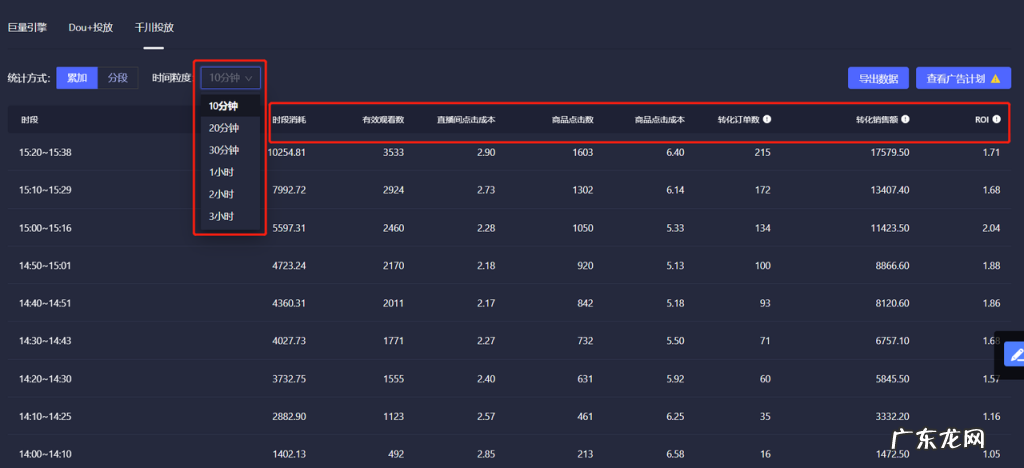Click the 导出数据 button
The height and width of the screenshot is (468, 1024).
click(x=878, y=78)
